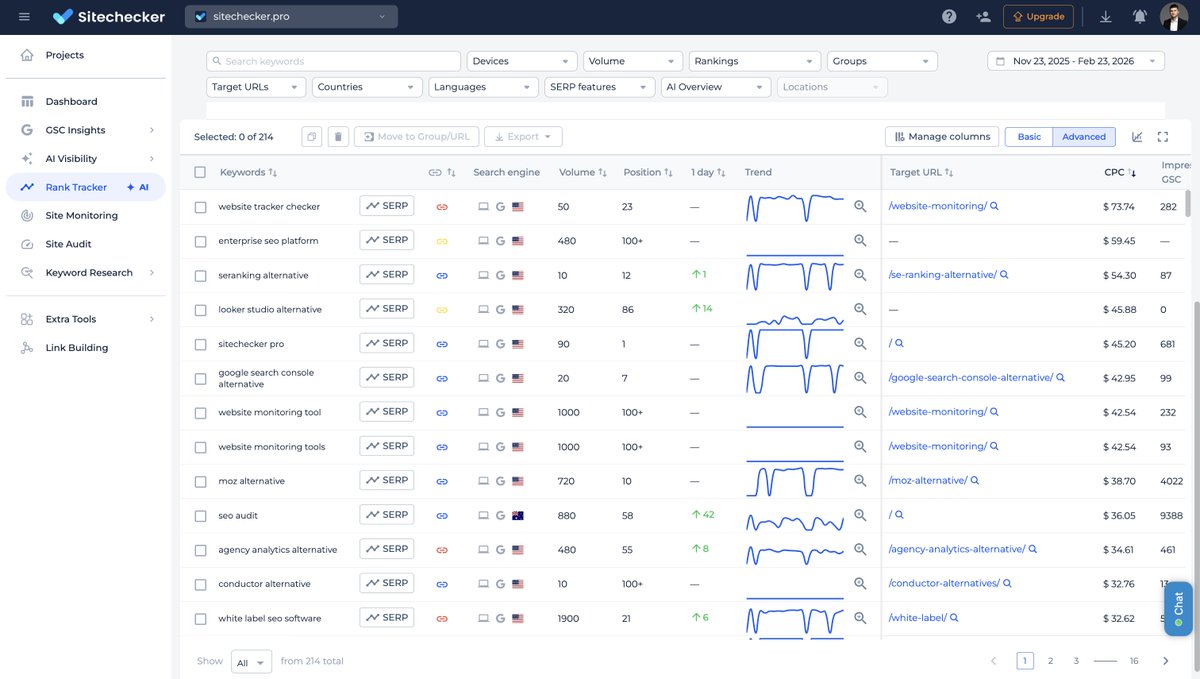Click the red link icon for website tracker checker

[x=442, y=206]
